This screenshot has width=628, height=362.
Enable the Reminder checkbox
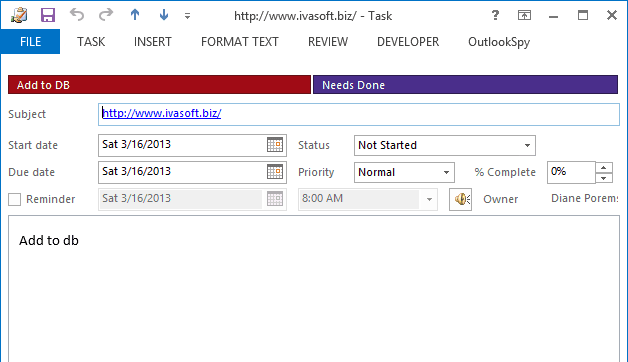click(14, 199)
